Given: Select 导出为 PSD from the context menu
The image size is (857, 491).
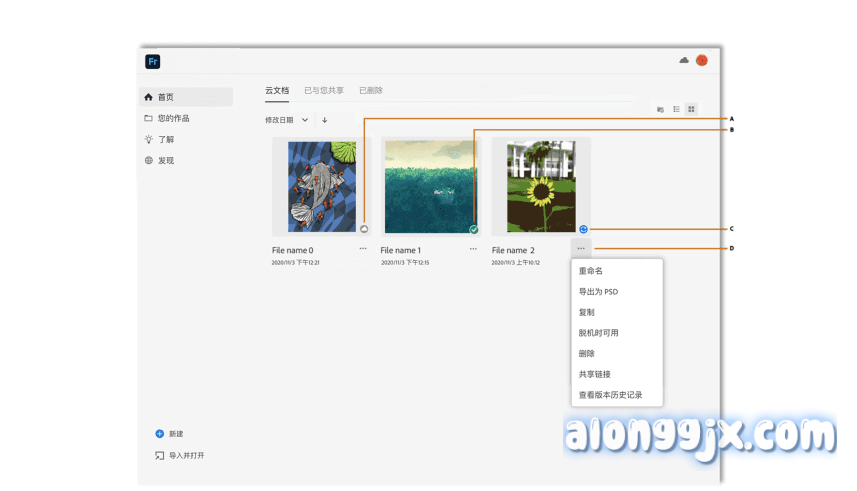Looking at the screenshot, I should pyautogui.click(x=599, y=292).
